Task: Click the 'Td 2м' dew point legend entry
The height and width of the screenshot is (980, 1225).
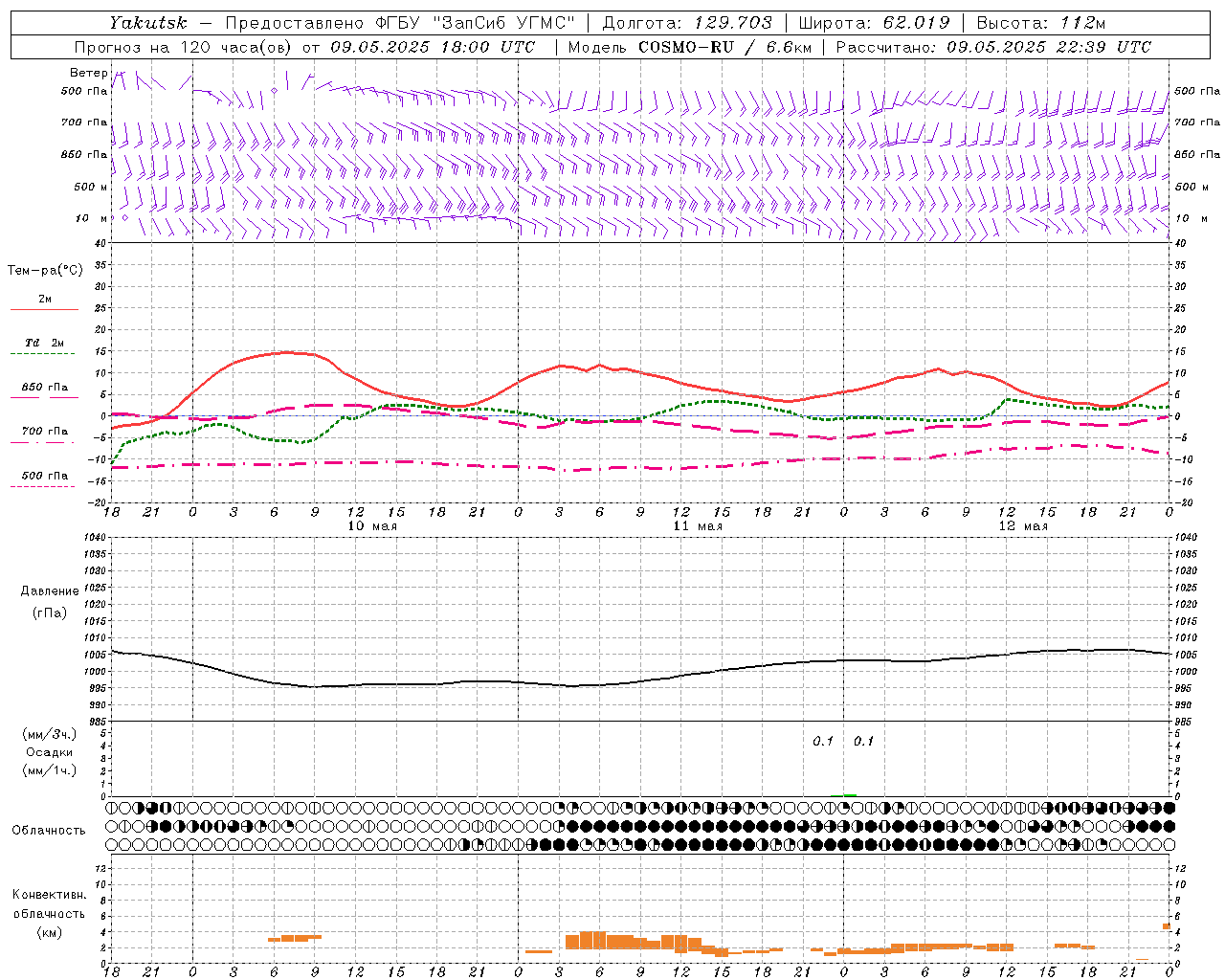Action: pyautogui.click(x=45, y=343)
